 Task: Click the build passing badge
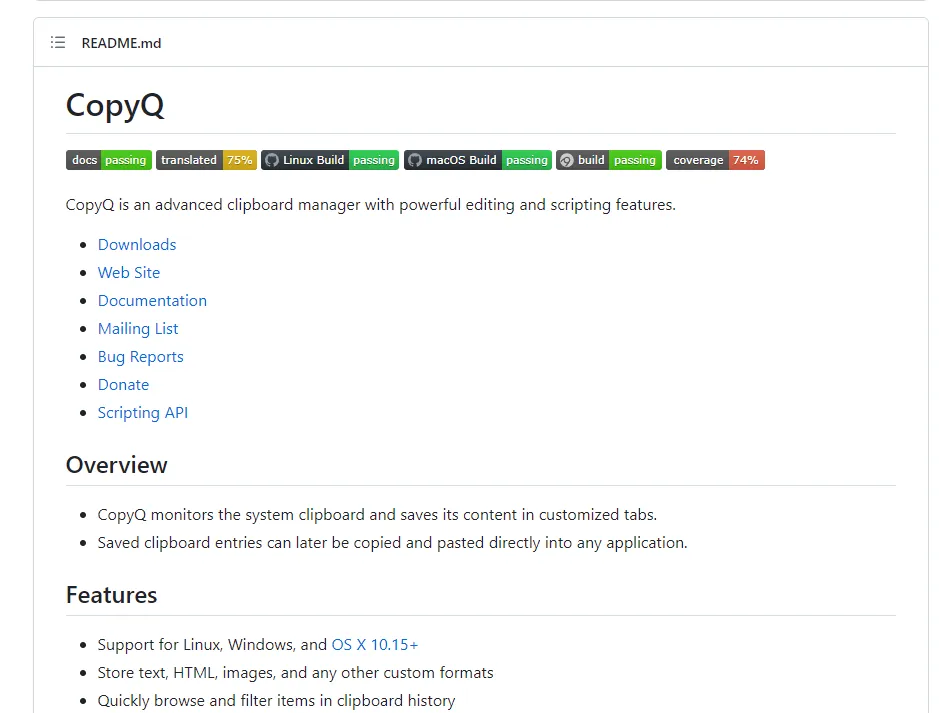point(608,160)
